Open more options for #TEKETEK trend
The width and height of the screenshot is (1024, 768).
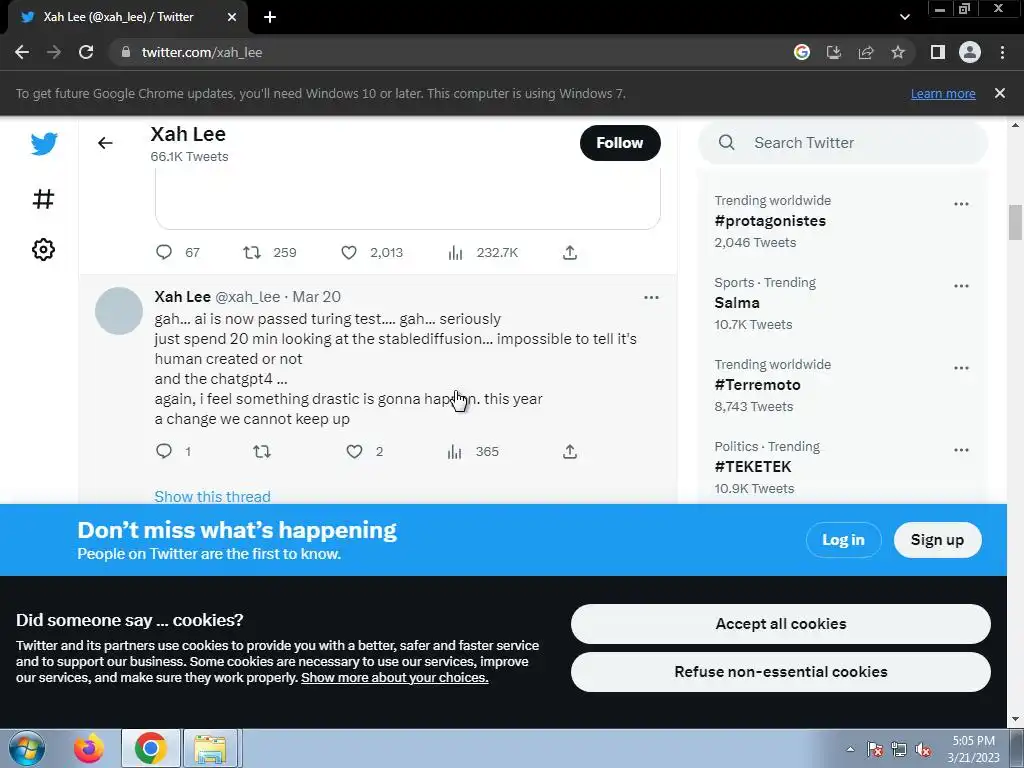(x=961, y=450)
